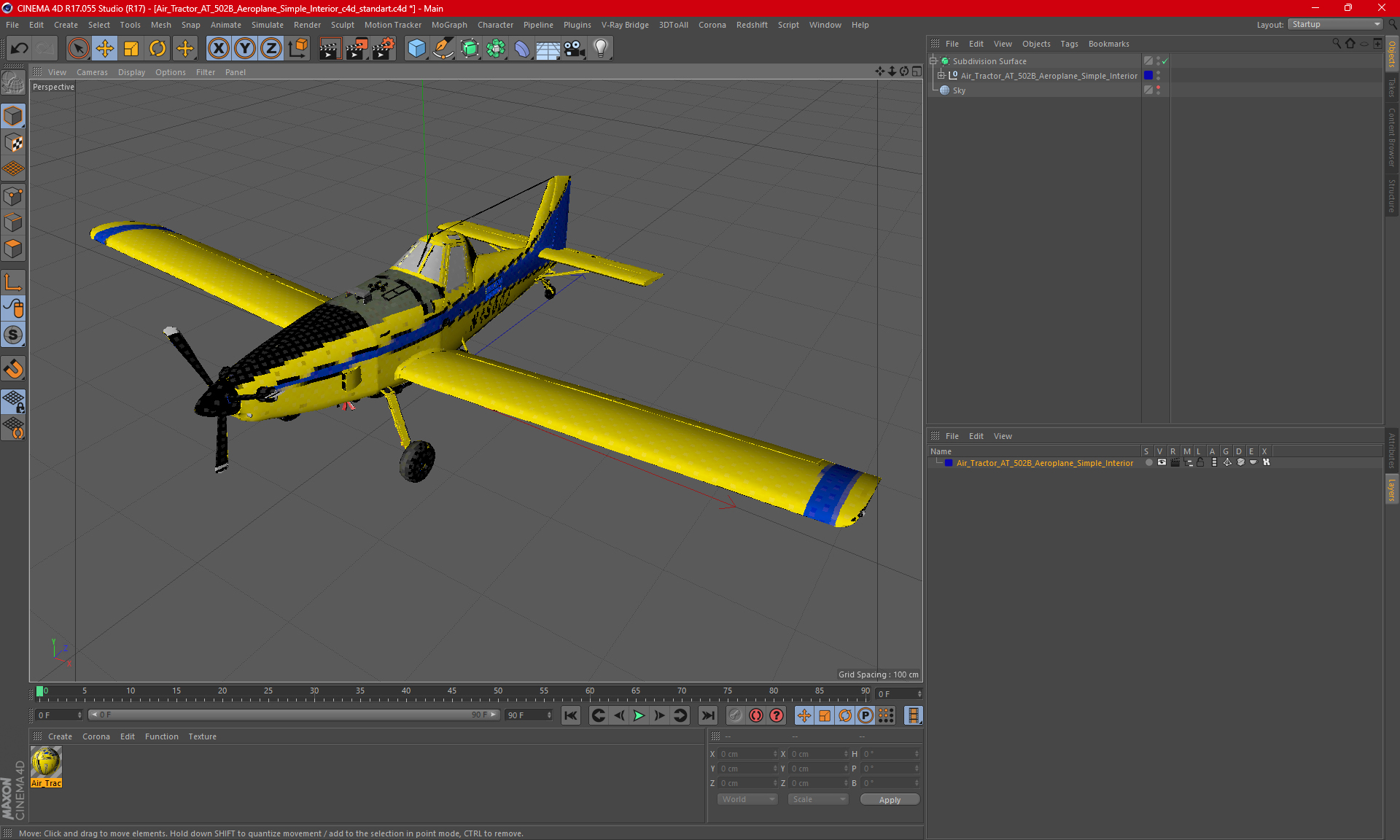Viewport: 1400px width, 840px height.
Task: Switch to Polygons mode
Action: (x=13, y=249)
